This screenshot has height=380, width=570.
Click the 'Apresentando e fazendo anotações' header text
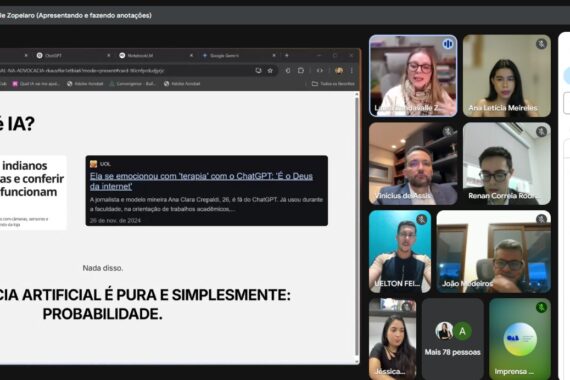(94, 15)
